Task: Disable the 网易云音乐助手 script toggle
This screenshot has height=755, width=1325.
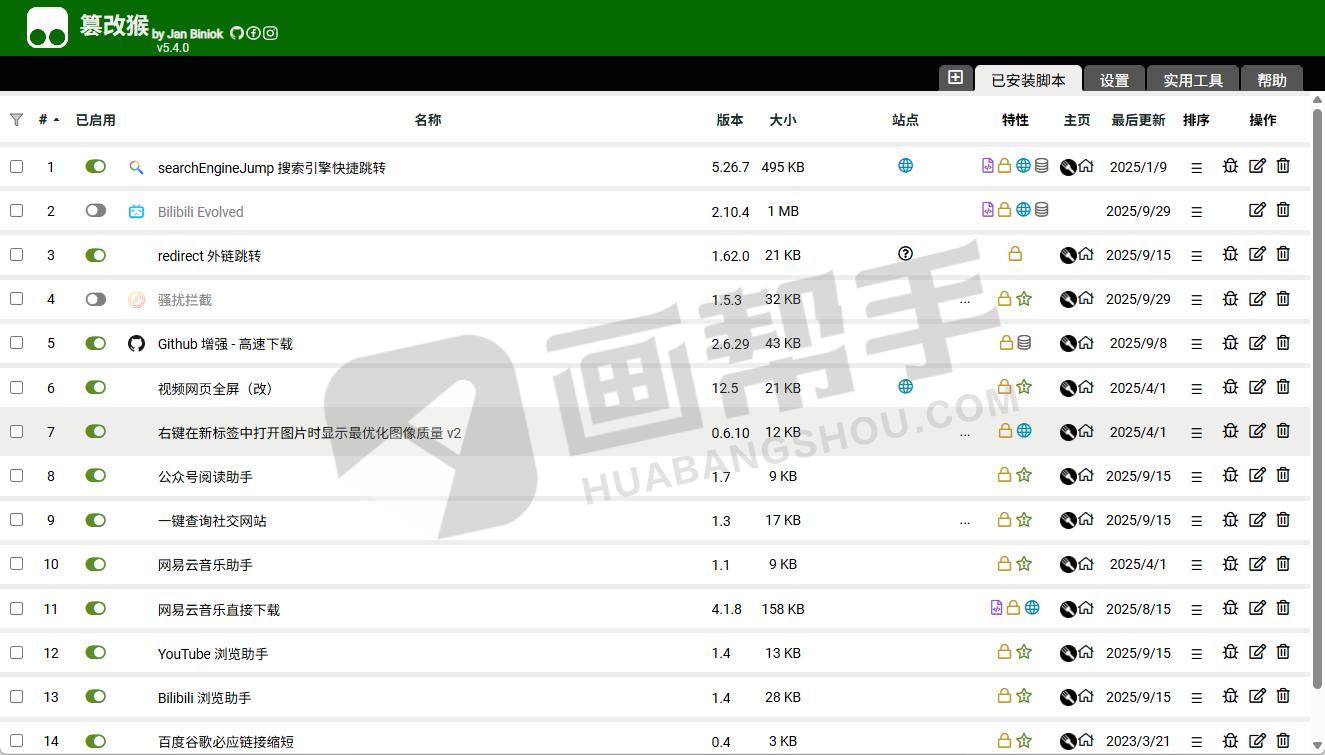Action: coord(95,564)
